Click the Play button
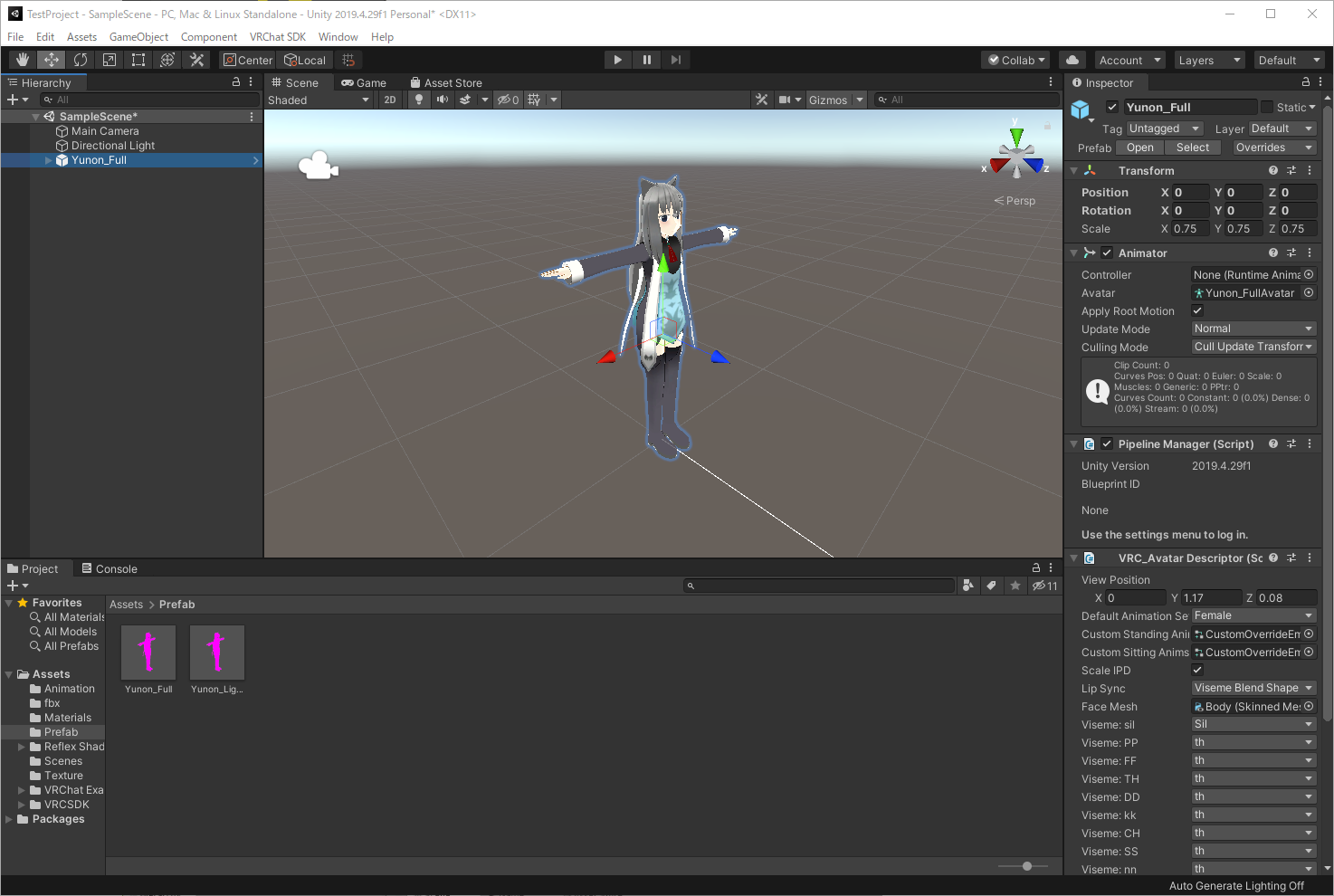This screenshot has width=1334, height=896. click(618, 60)
